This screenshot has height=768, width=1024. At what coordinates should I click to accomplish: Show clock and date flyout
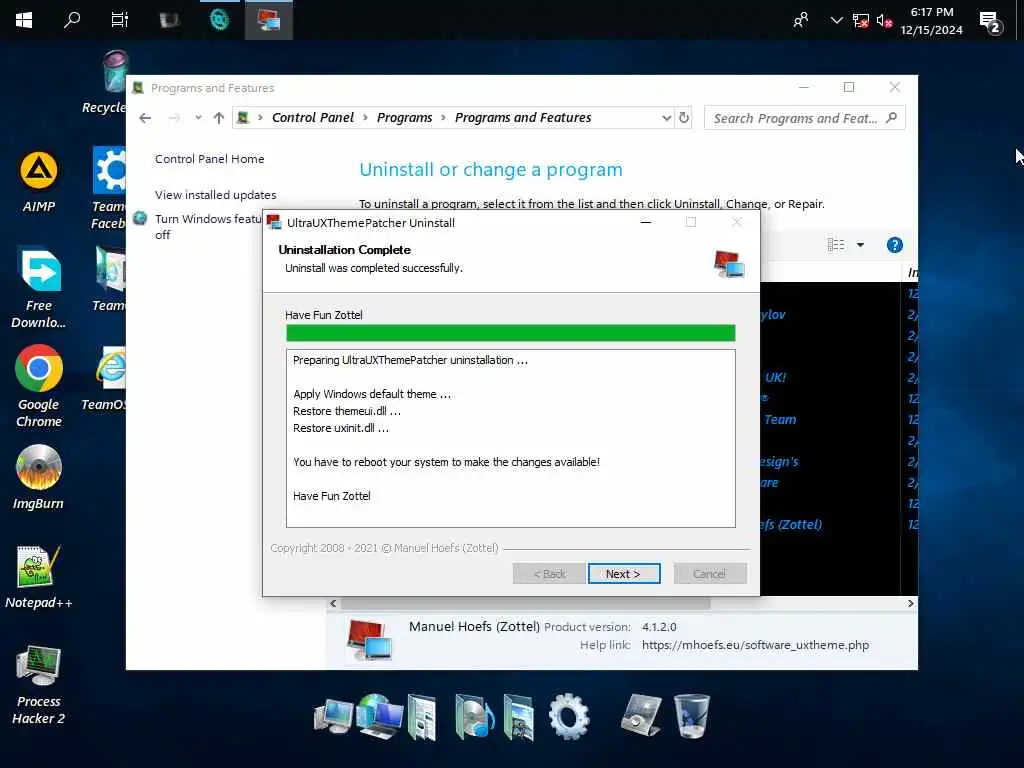(x=931, y=21)
